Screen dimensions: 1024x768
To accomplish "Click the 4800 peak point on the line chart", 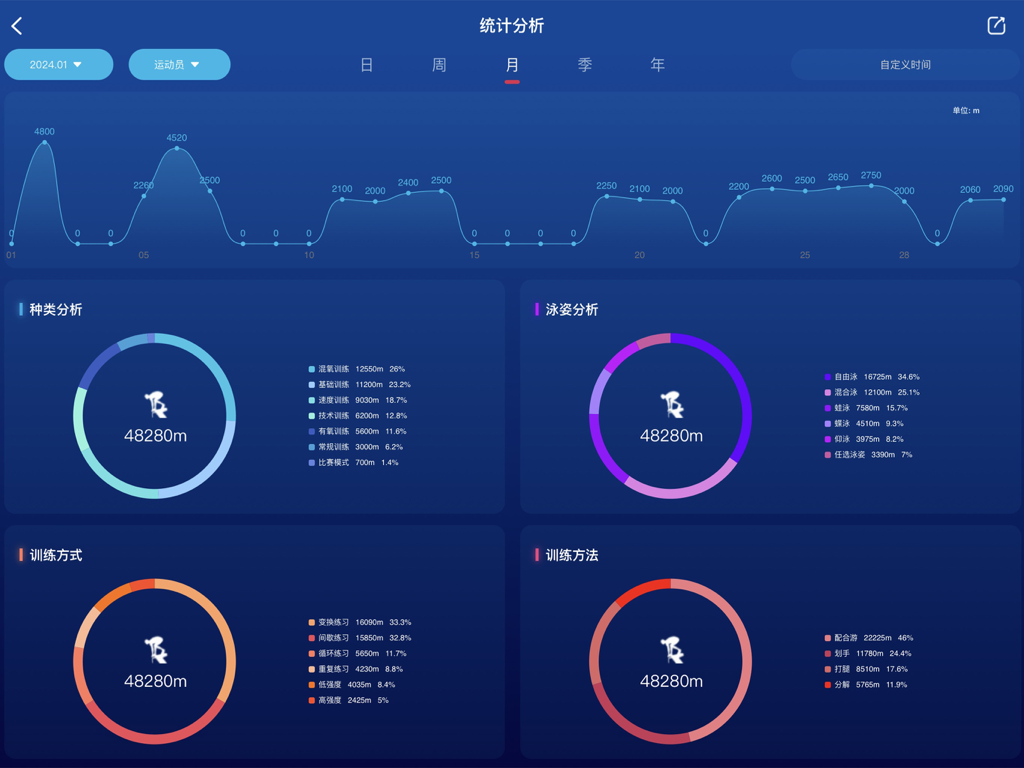I will [x=45, y=143].
